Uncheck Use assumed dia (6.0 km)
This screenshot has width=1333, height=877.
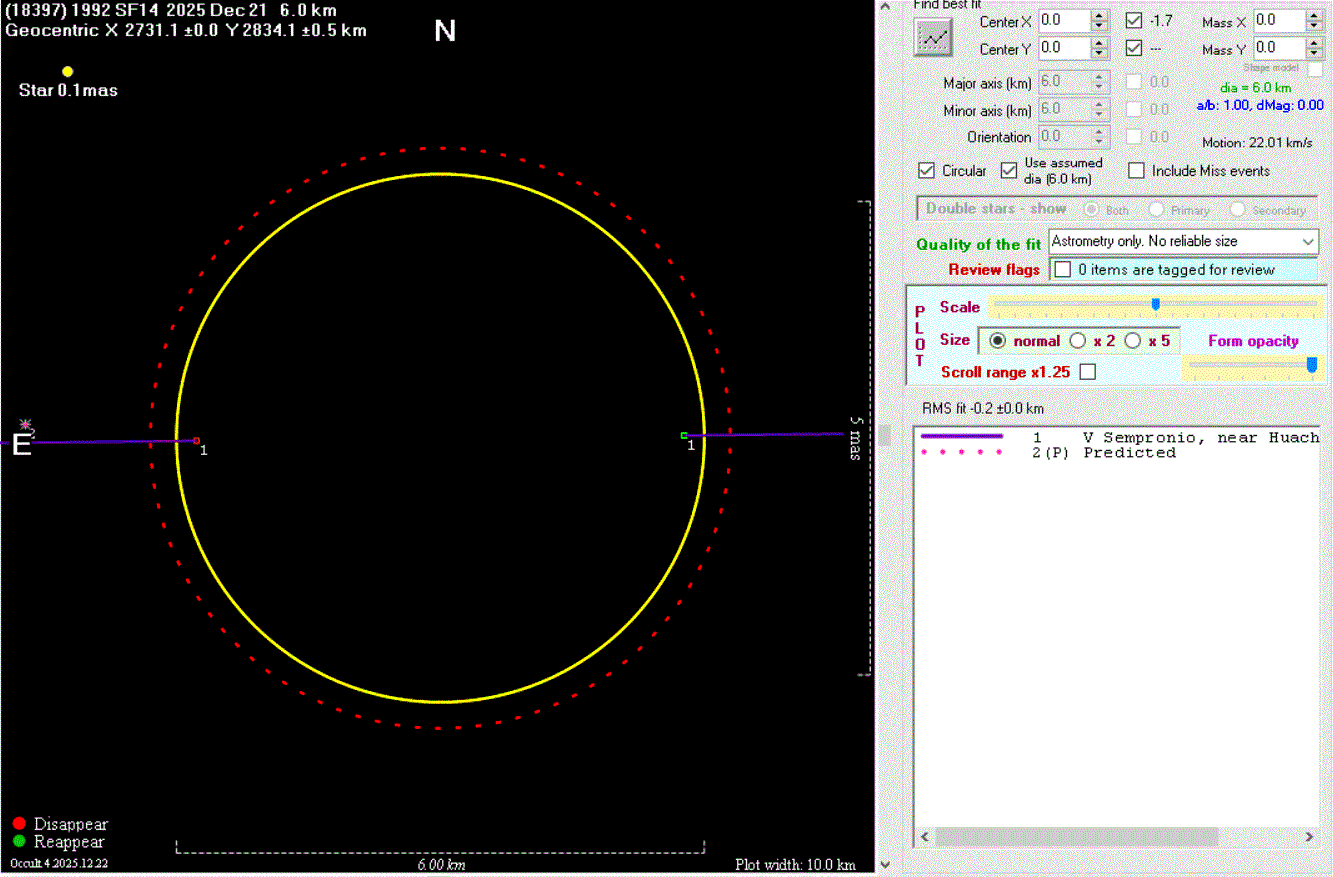point(1009,171)
